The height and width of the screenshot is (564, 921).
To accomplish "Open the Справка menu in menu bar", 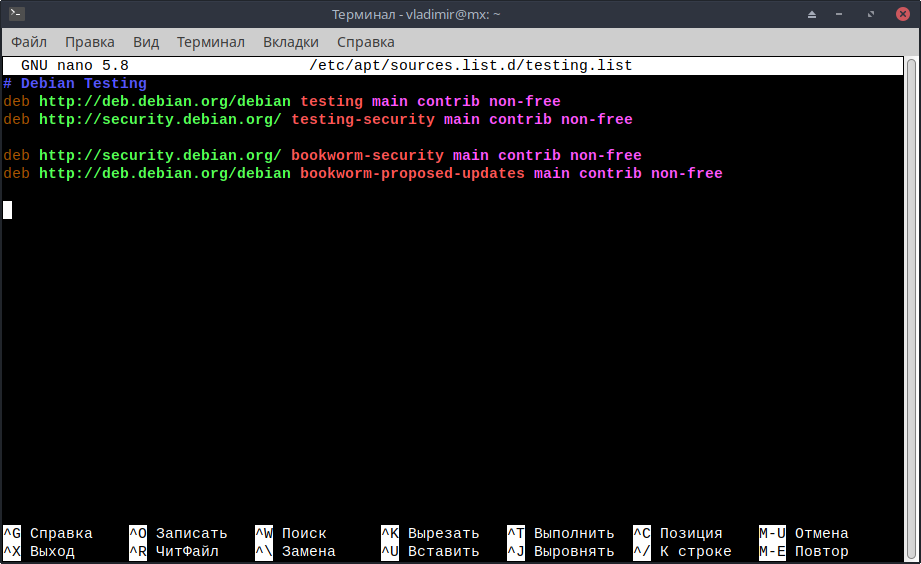I will coord(365,42).
